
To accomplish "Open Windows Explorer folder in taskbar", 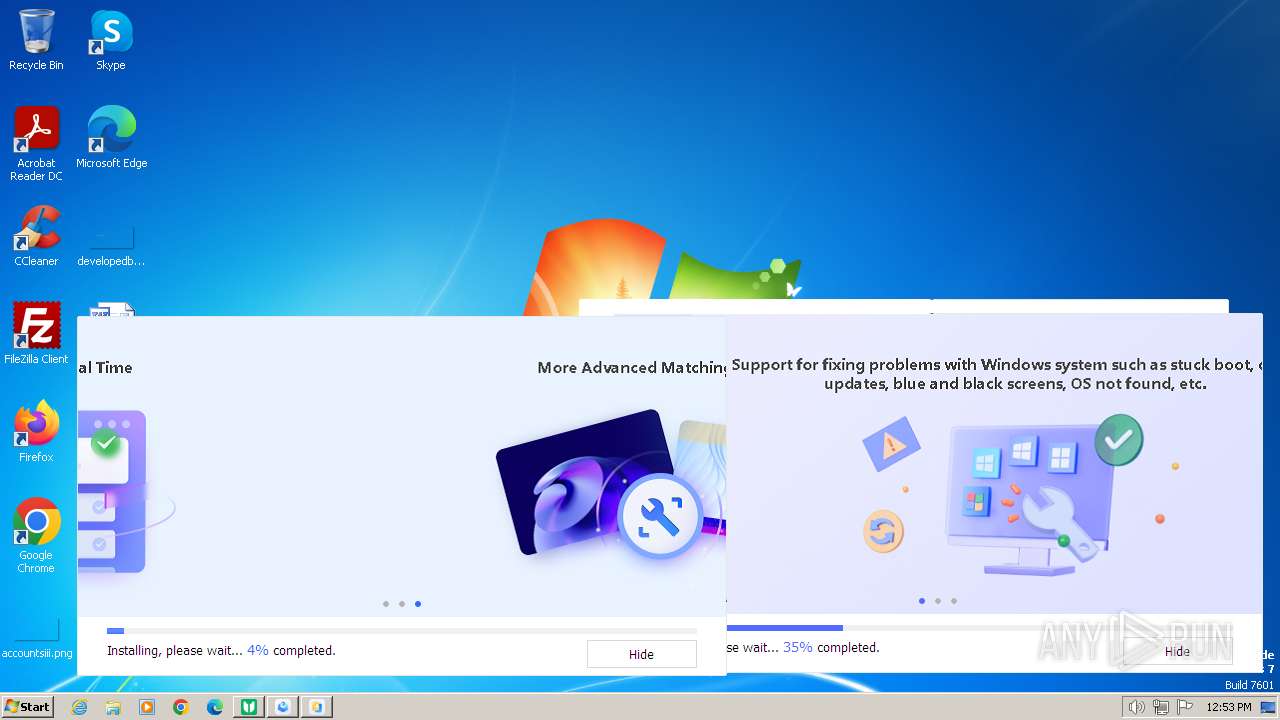I will point(113,707).
